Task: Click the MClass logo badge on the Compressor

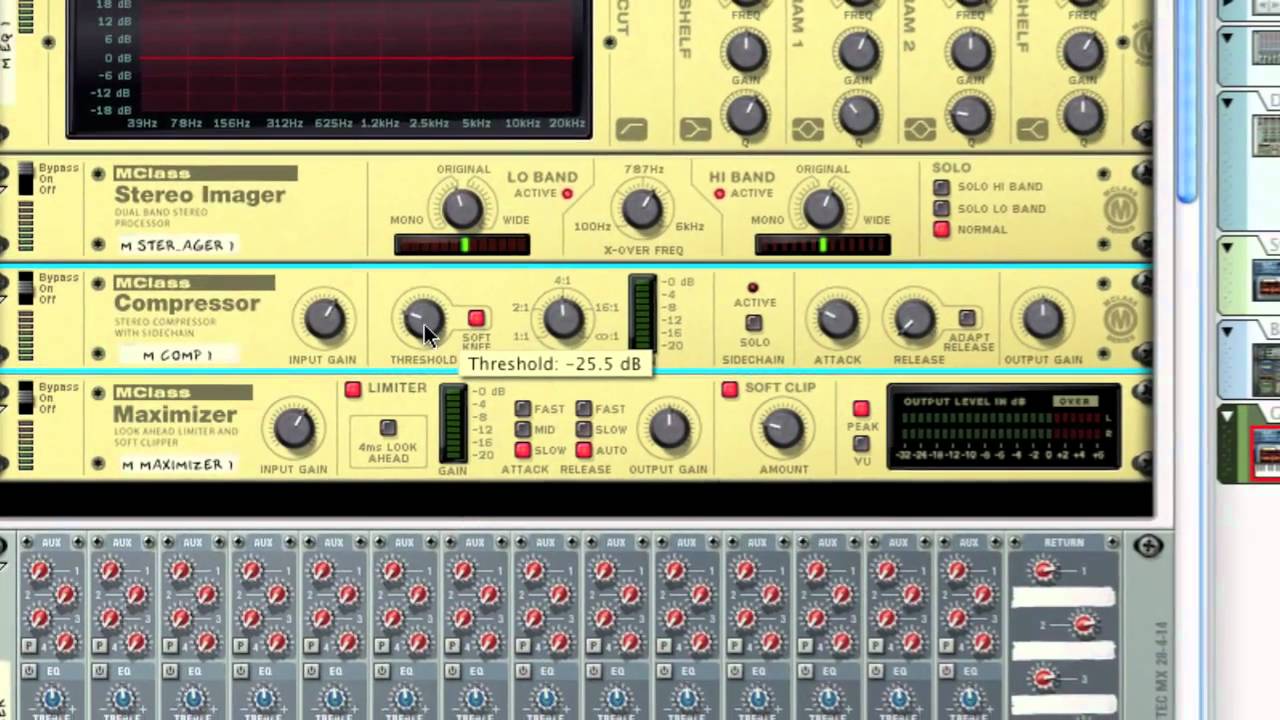Action: click(x=1120, y=320)
